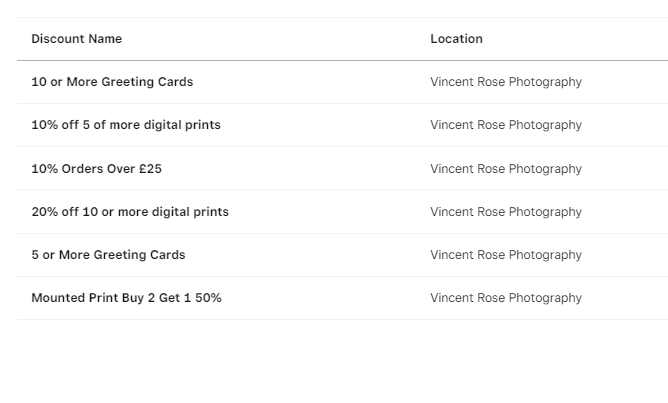Click location beside 10% off 5 digital prints
This screenshot has height=403, width=668.
pyautogui.click(x=505, y=125)
